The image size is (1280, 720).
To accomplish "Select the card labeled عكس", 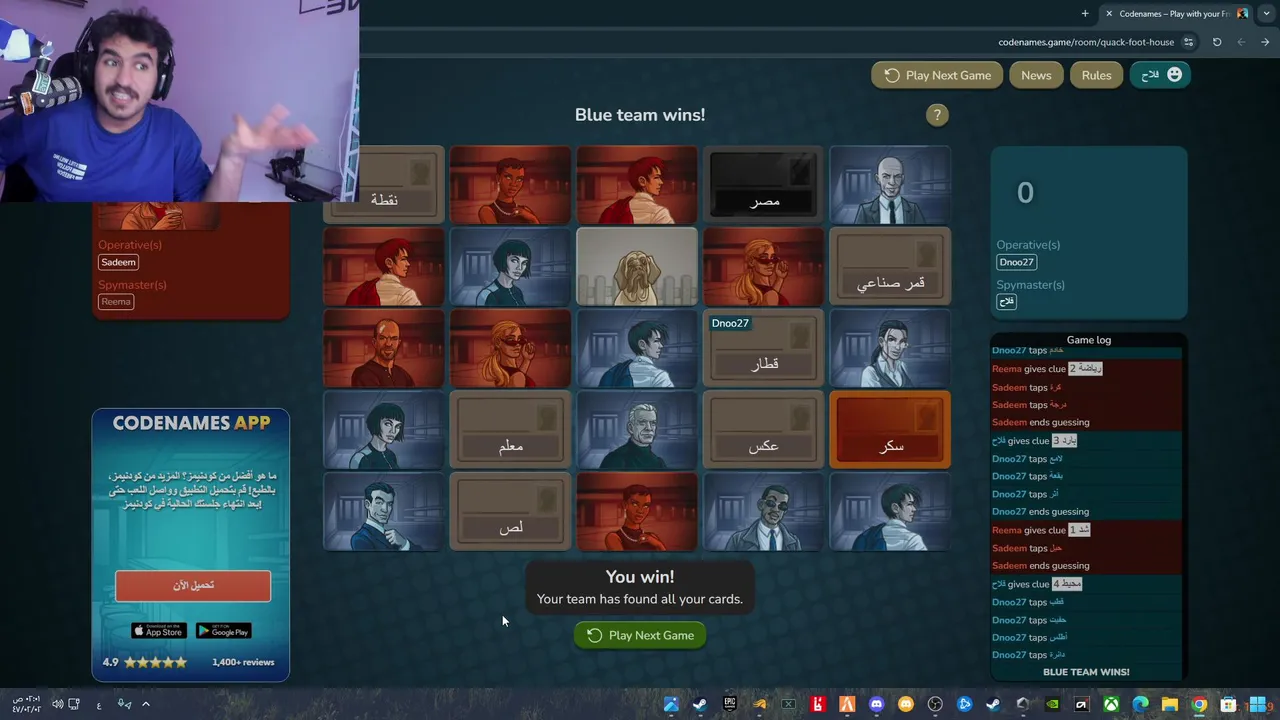I will 763,430.
